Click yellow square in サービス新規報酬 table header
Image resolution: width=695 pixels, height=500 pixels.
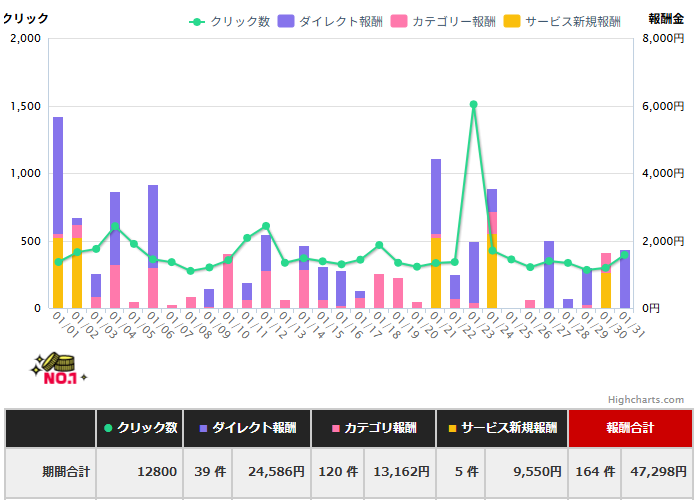(451, 429)
